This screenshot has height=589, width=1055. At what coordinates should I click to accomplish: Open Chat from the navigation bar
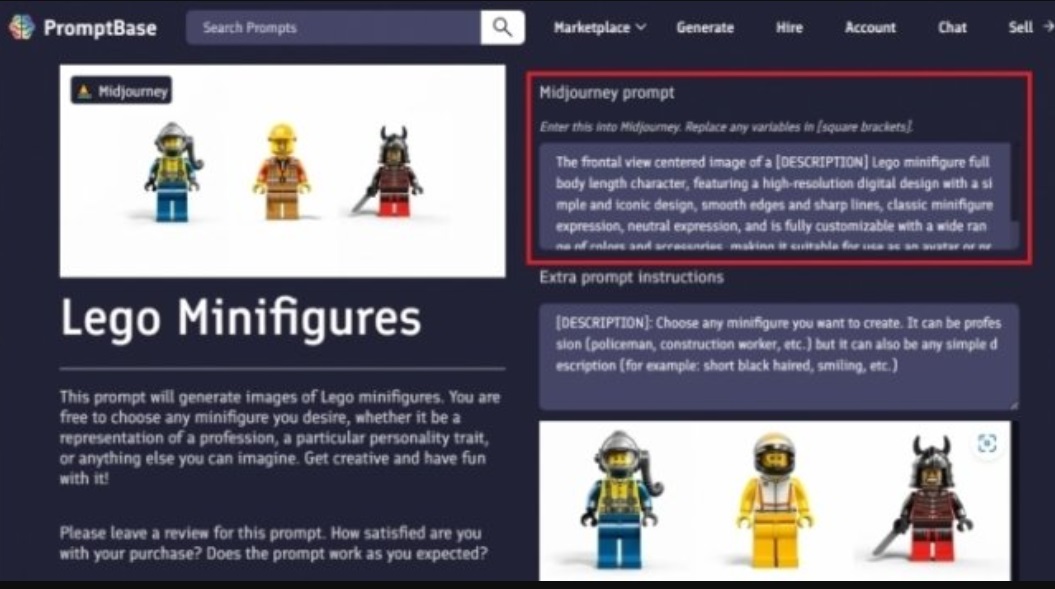(x=952, y=28)
